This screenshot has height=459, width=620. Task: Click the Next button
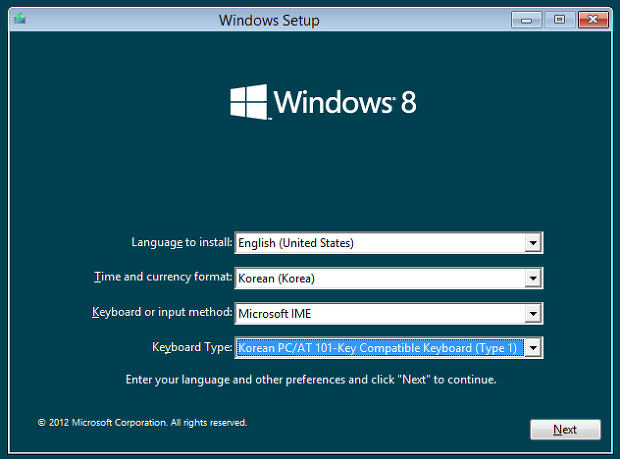tap(565, 429)
